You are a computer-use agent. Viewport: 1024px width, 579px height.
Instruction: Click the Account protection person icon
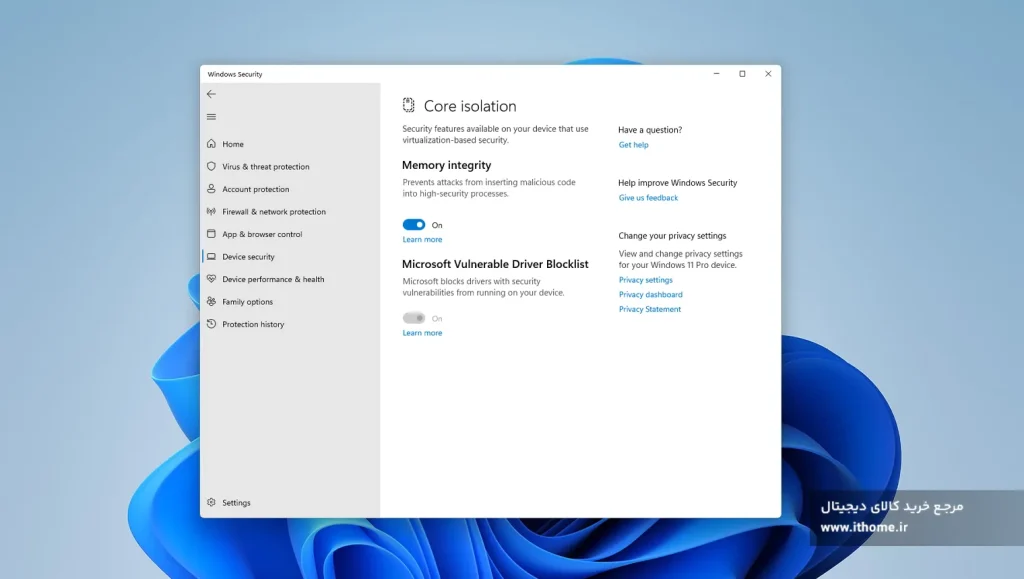click(211, 189)
